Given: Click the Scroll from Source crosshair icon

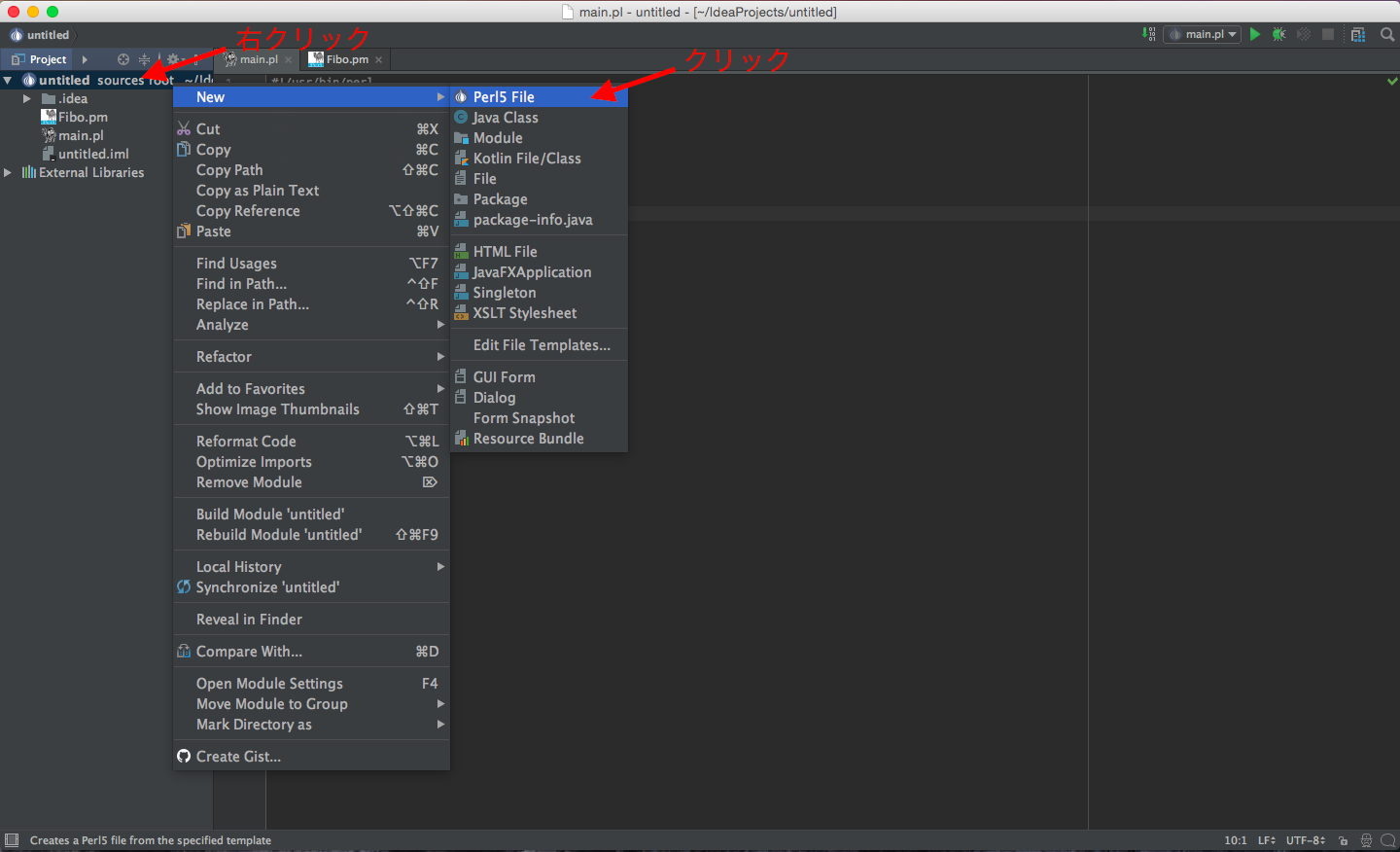Looking at the screenshot, I should pos(123,59).
